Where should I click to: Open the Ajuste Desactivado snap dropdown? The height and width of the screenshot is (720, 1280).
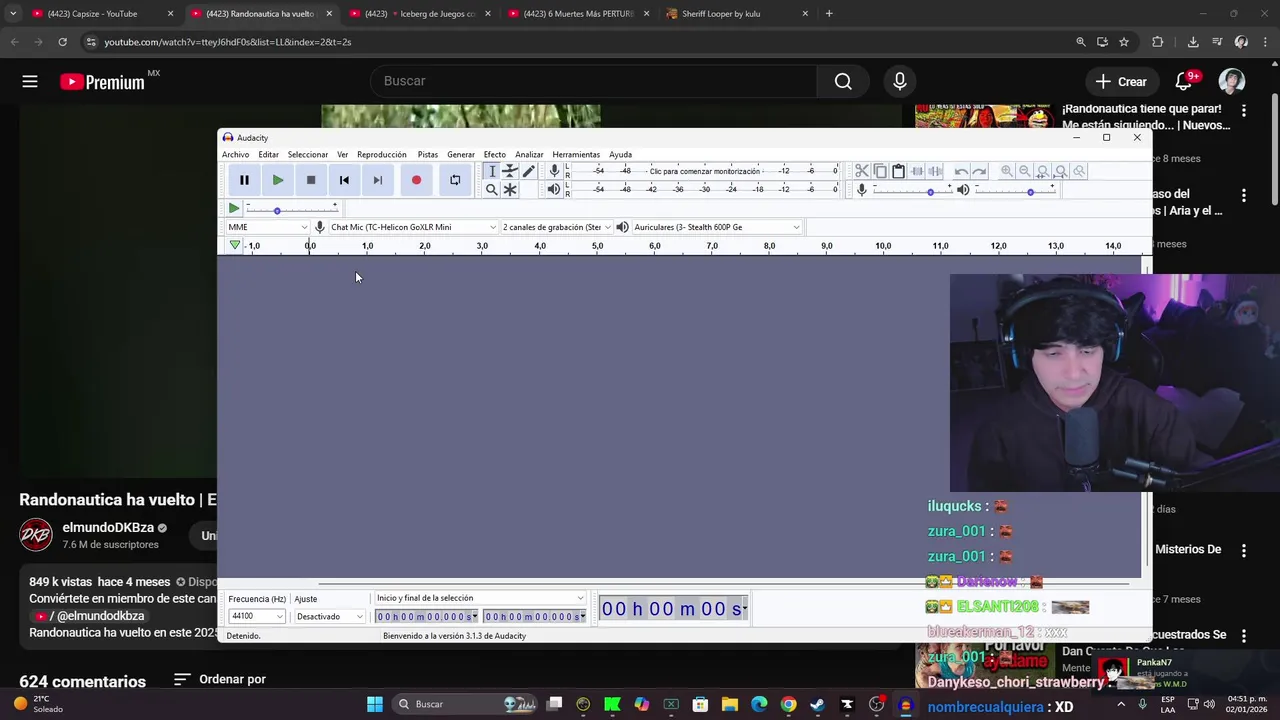[x=328, y=616]
